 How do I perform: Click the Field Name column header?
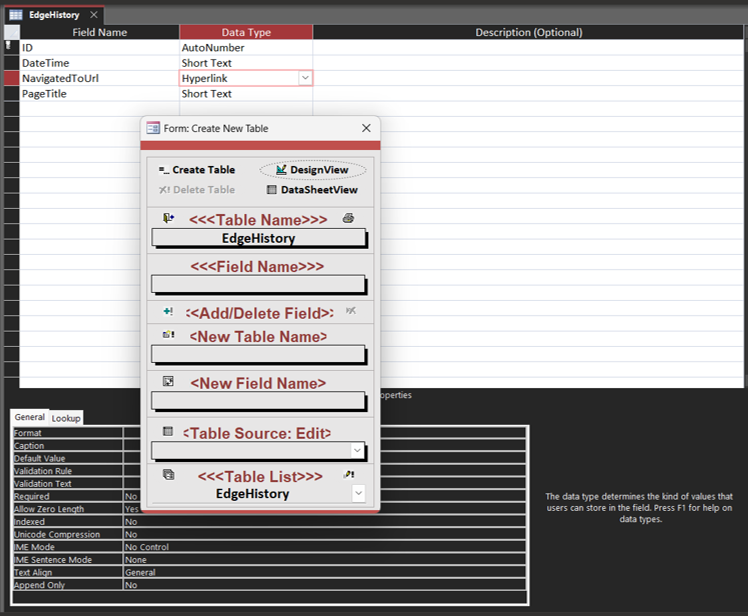click(x=99, y=32)
